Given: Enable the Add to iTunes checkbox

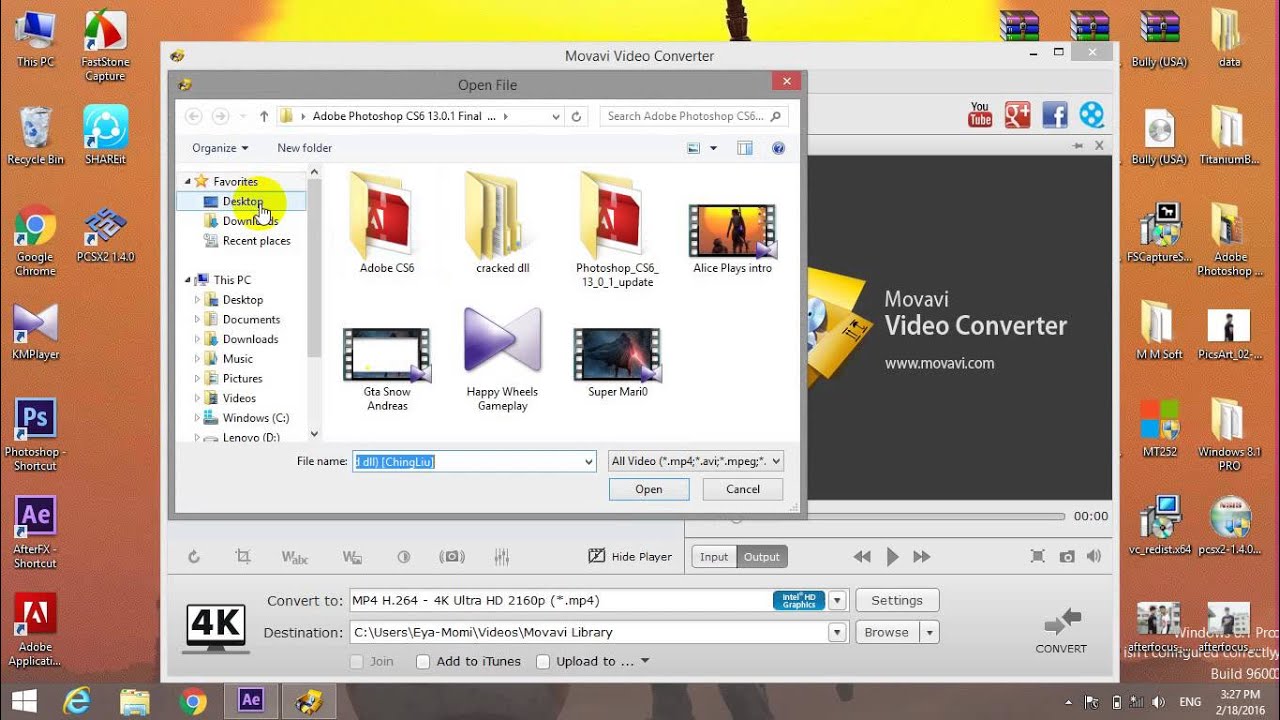Looking at the screenshot, I should [423, 661].
